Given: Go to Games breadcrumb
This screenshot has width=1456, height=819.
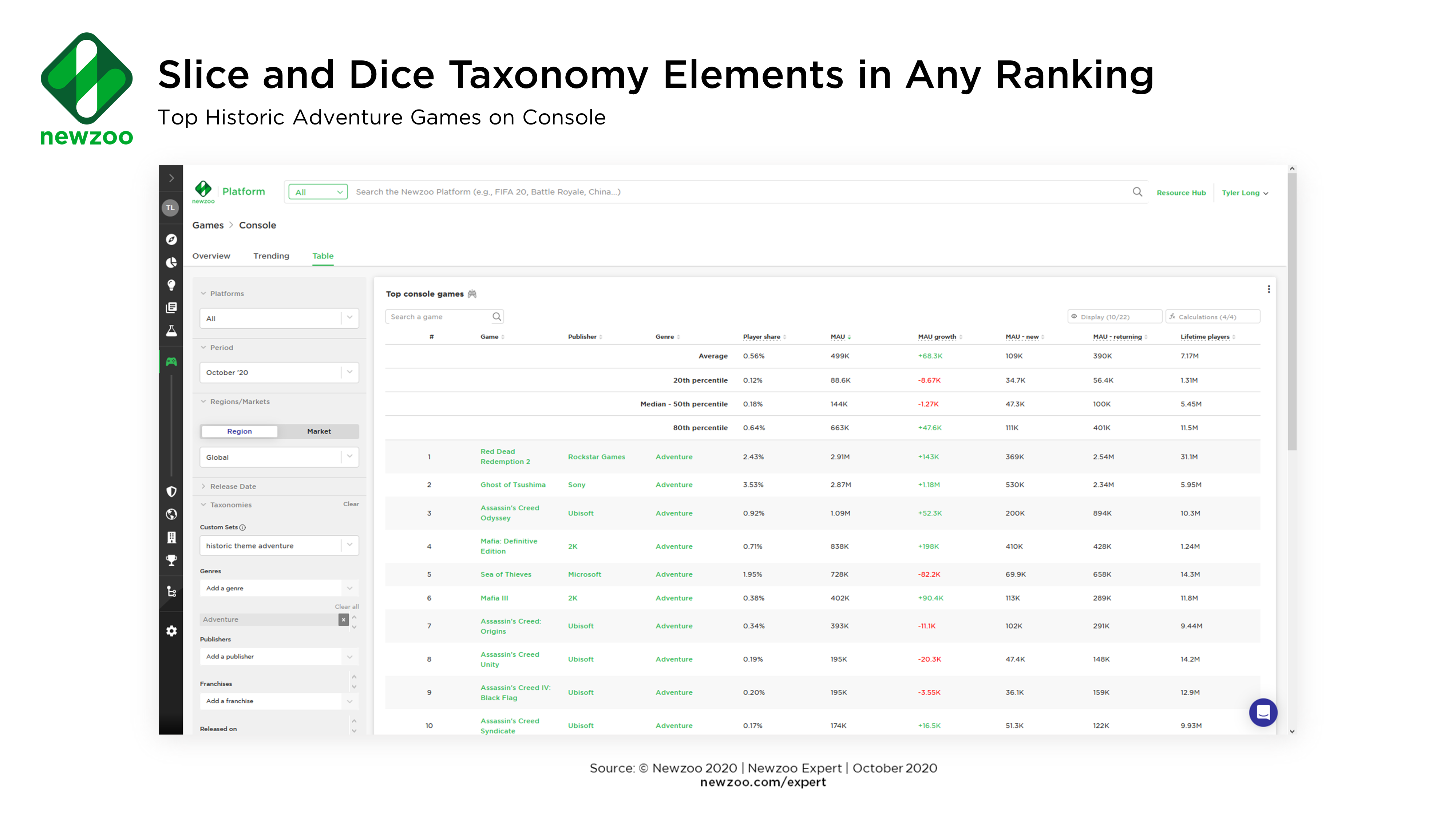Looking at the screenshot, I should click(x=208, y=225).
